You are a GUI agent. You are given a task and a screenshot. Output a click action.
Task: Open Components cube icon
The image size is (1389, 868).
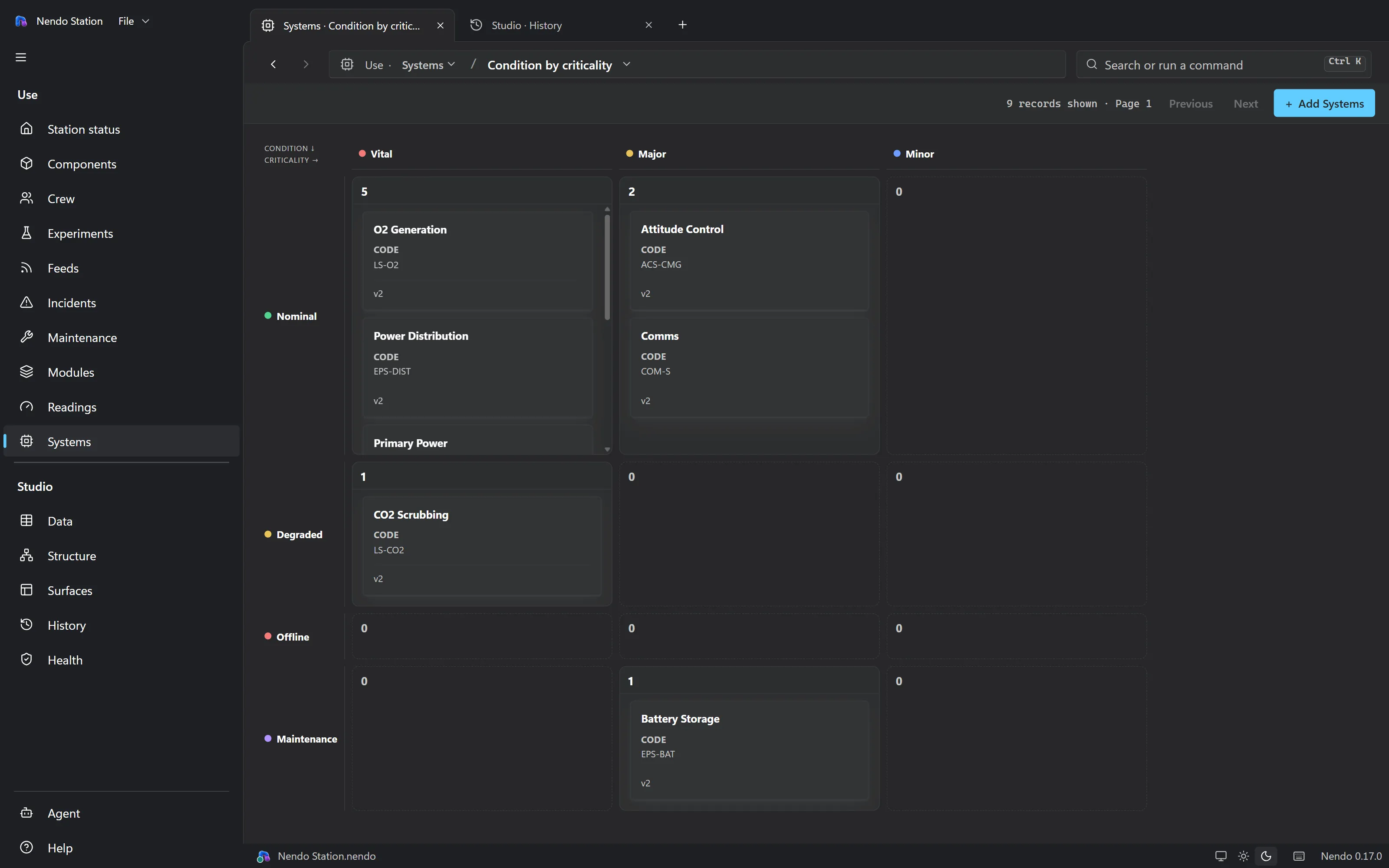[26, 164]
